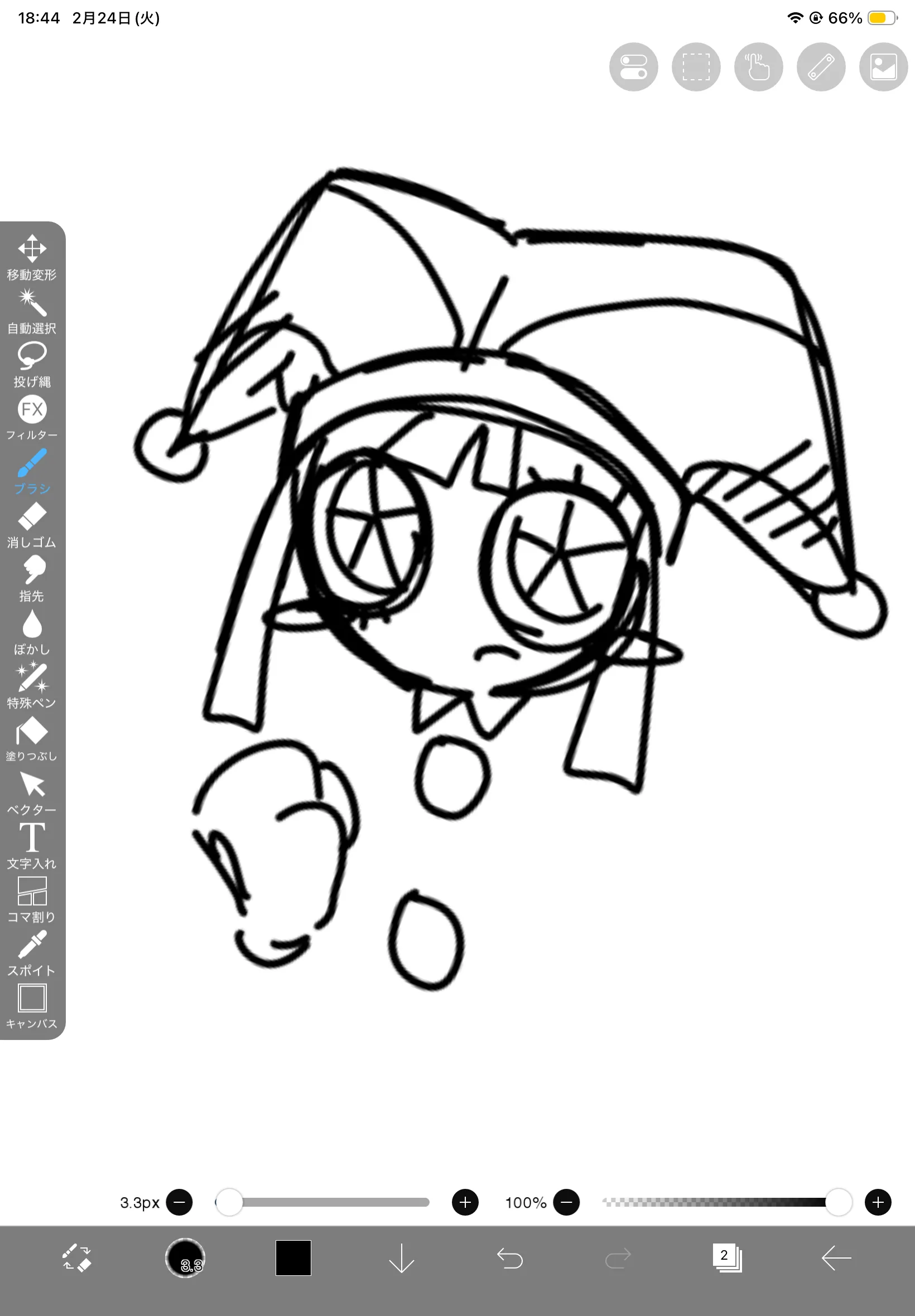Viewport: 915px width, 1316px height.
Task: Select the Transform (移動変形) tool
Action: coord(32,257)
